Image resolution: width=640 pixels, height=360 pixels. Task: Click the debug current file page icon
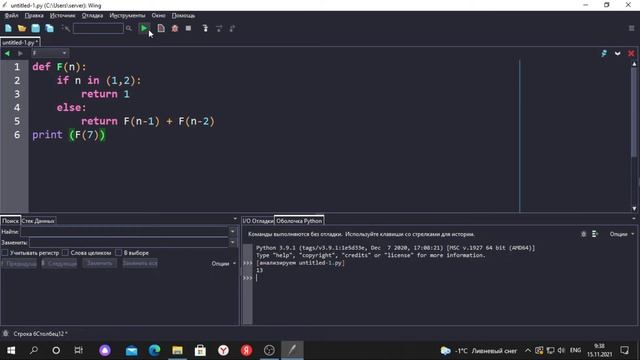(161, 28)
